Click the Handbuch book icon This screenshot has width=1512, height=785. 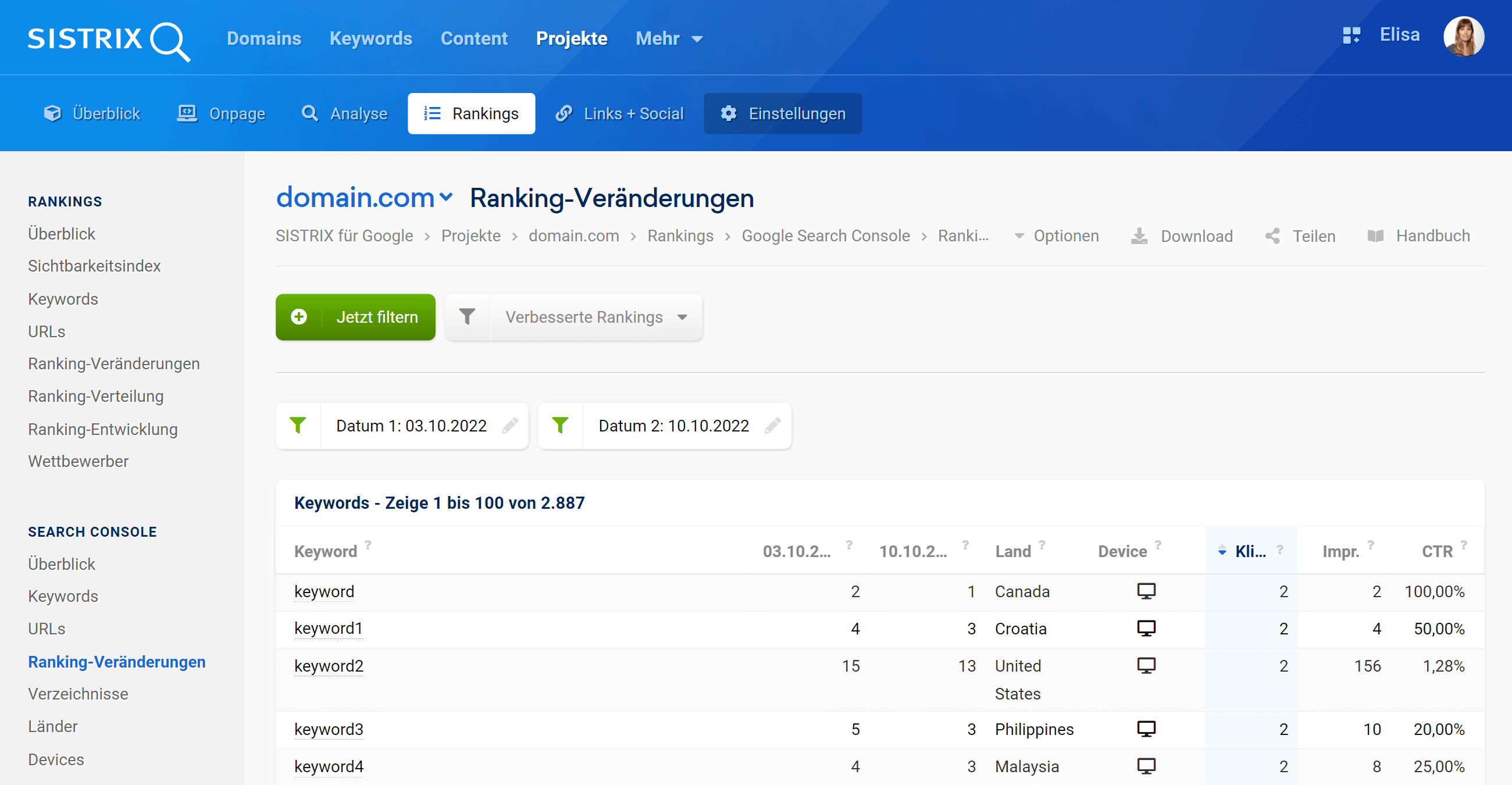pos(1374,236)
